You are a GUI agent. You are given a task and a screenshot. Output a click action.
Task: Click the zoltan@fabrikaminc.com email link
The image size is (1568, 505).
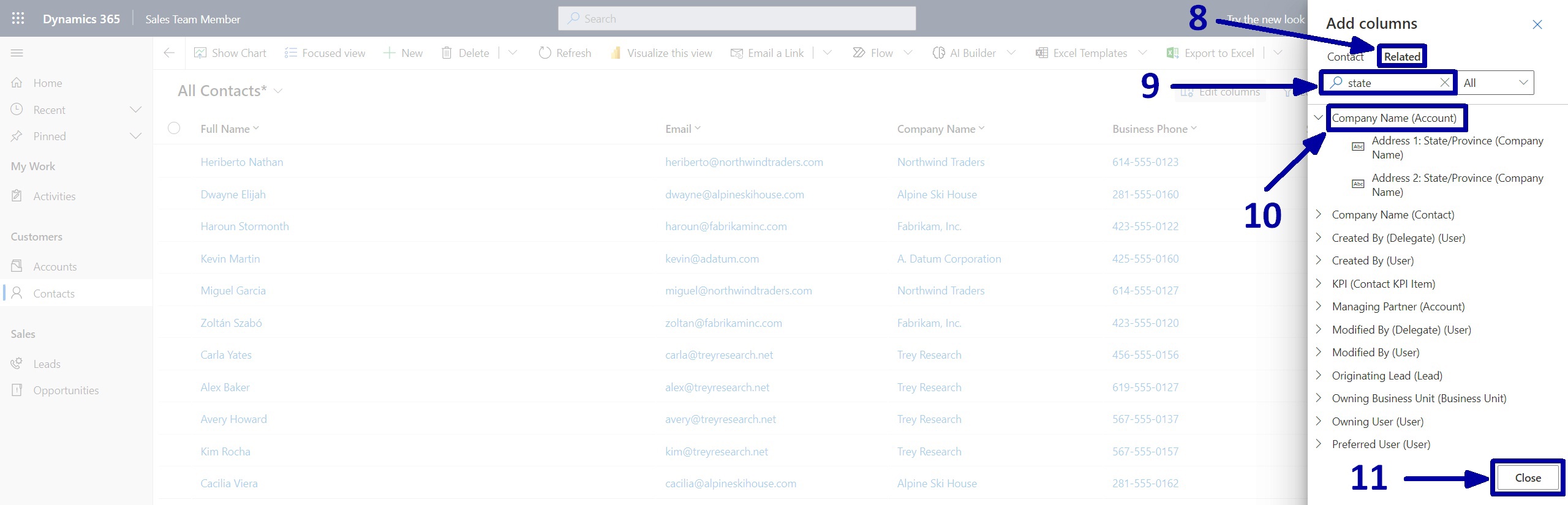click(x=723, y=323)
